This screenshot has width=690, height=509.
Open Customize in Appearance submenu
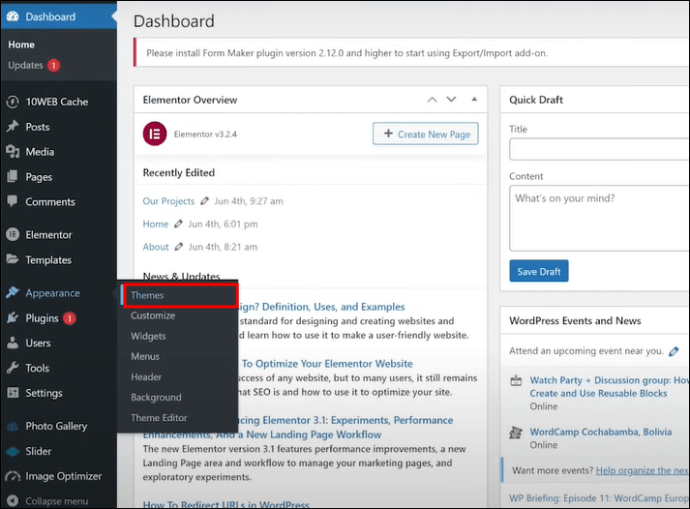pos(153,315)
